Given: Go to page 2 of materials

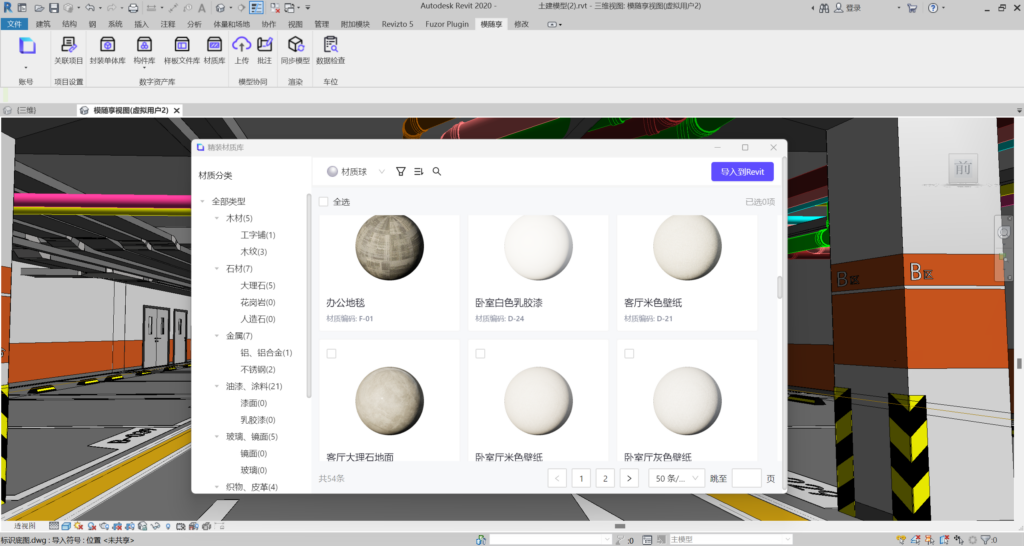Looking at the screenshot, I should [x=604, y=478].
